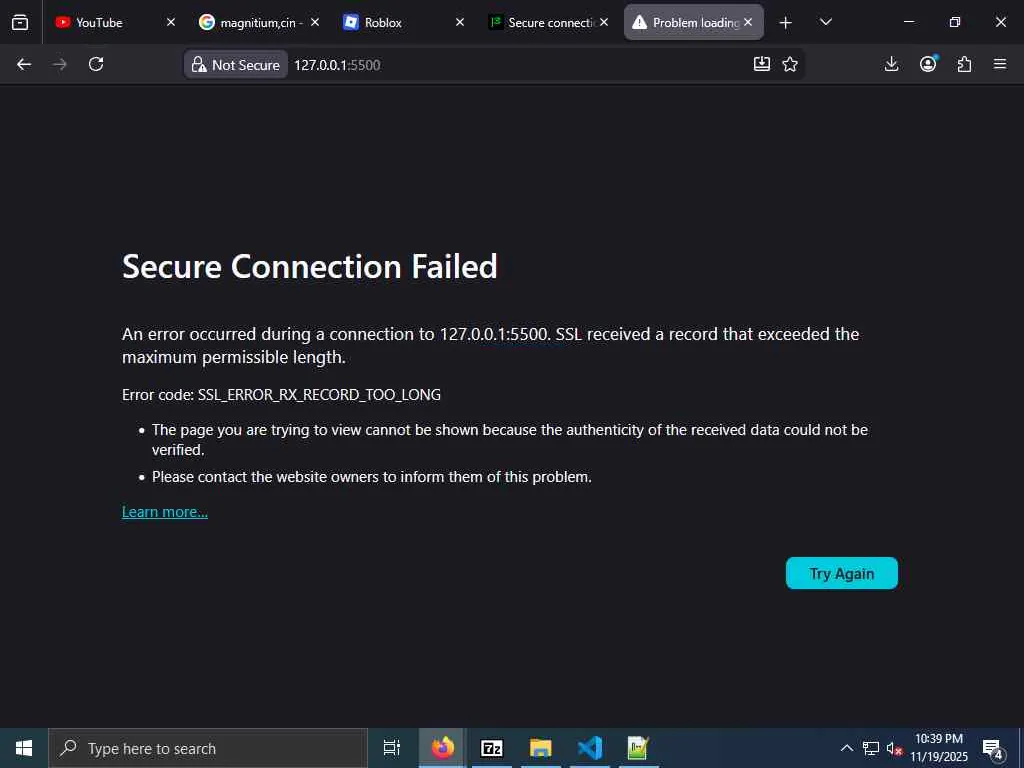Open Firefox account menu
Viewport: 1024px width, 768px height.
pyautogui.click(x=928, y=64)
